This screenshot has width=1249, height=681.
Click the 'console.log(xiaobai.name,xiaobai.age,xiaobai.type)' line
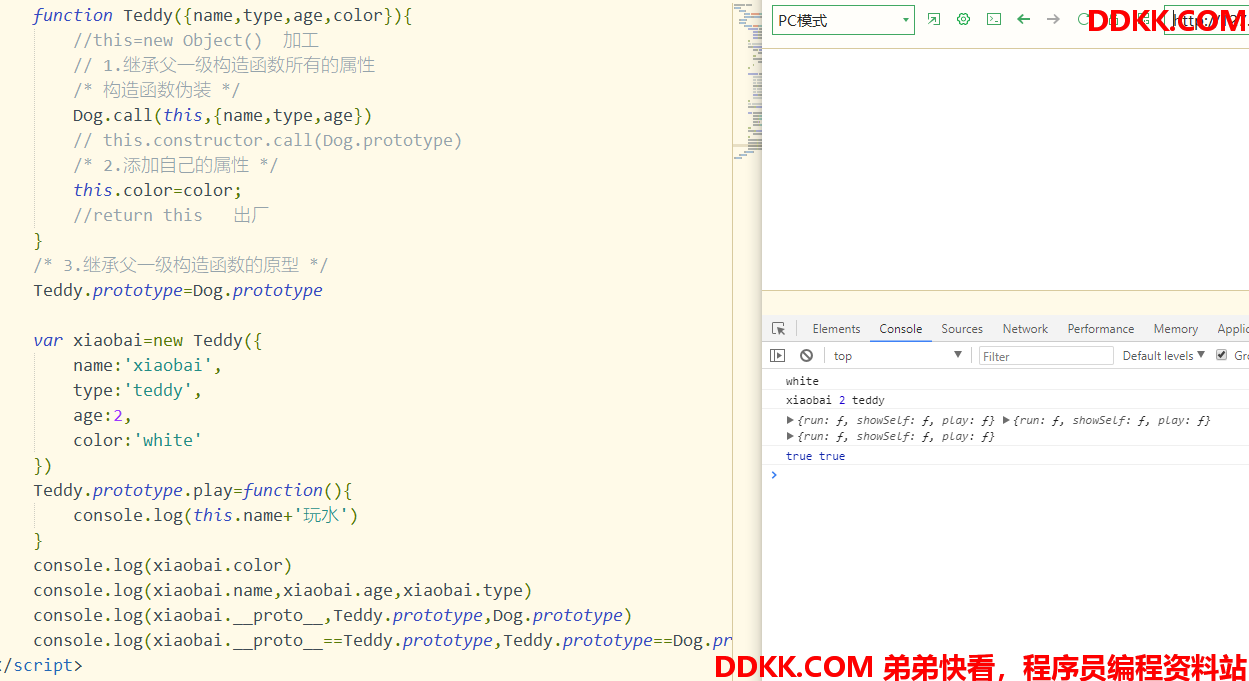283,590
